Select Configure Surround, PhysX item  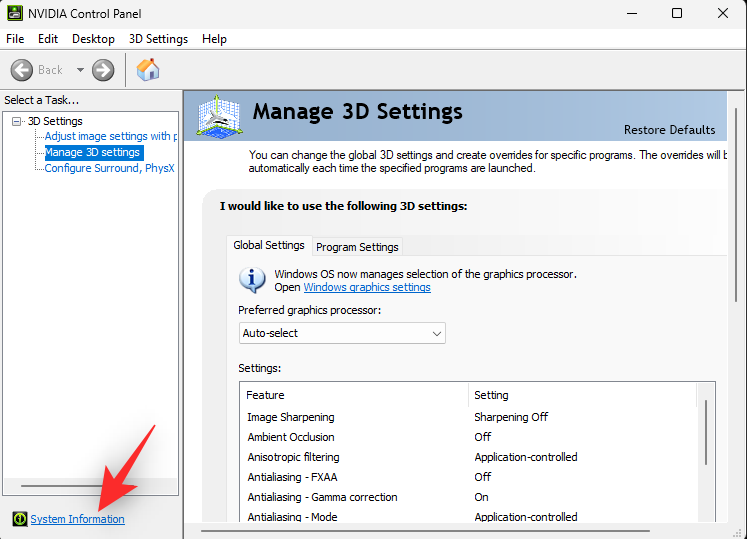tap(110, 168)
